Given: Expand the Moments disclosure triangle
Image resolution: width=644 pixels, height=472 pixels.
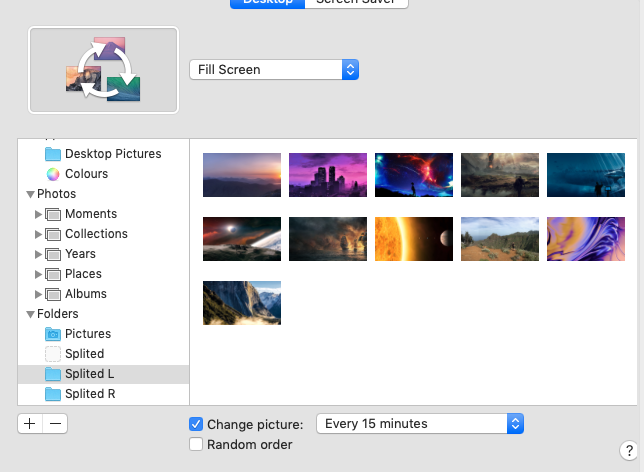Looking at the screenshot, I should 38,214.
